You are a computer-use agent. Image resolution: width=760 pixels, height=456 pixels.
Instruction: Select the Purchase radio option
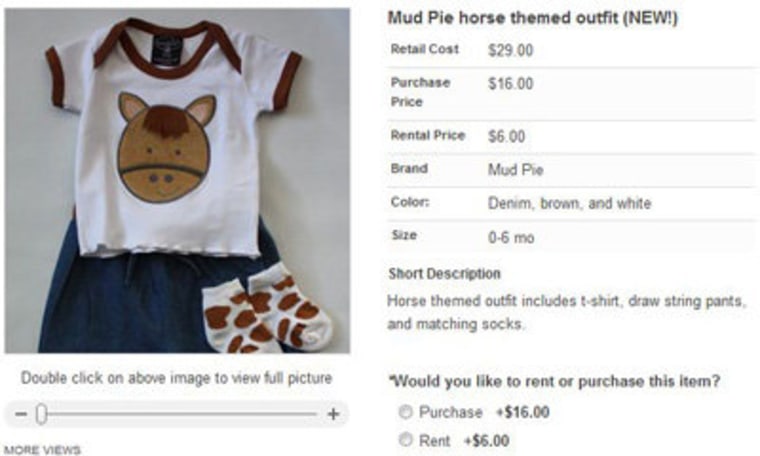(x=405, y=412)
